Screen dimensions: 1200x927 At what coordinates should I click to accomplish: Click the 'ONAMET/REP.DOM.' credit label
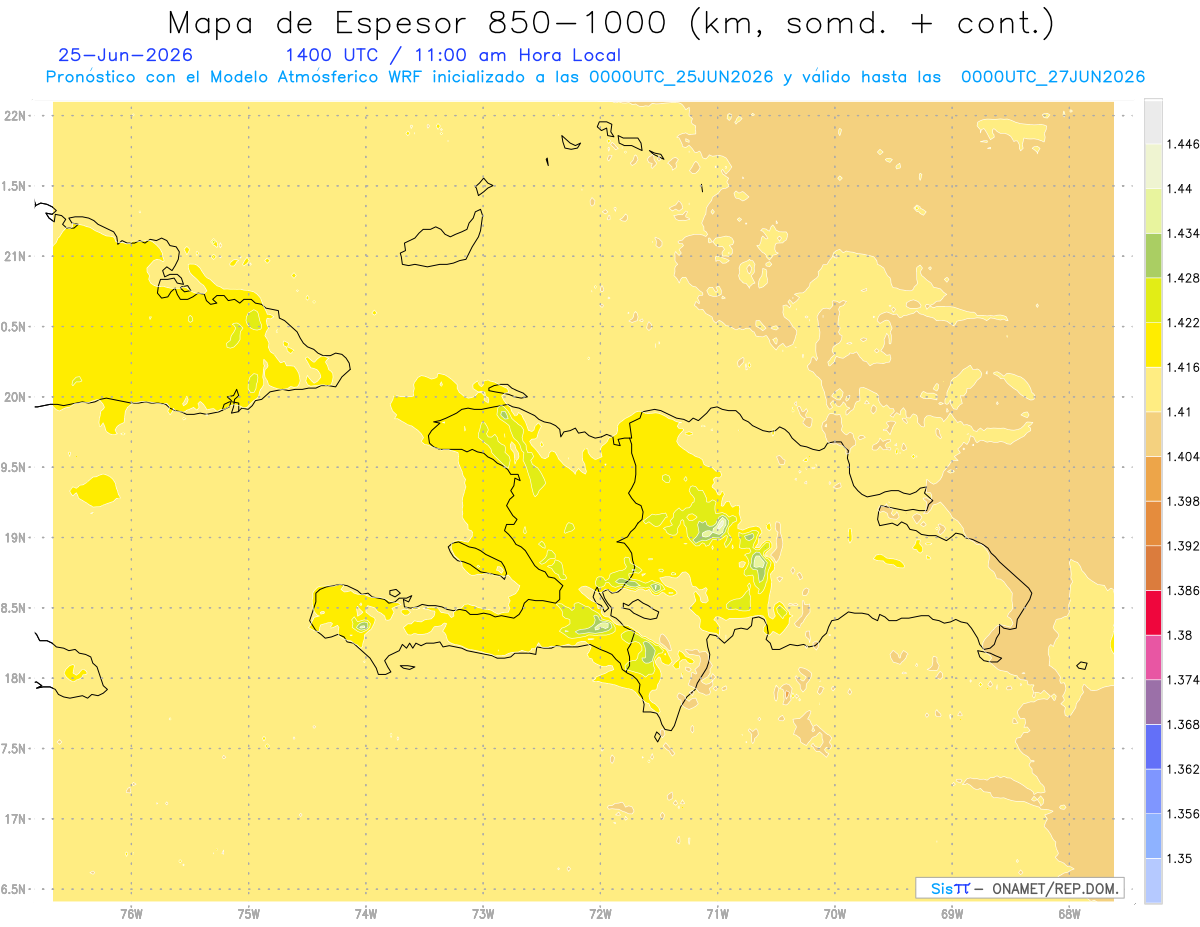1054,888
